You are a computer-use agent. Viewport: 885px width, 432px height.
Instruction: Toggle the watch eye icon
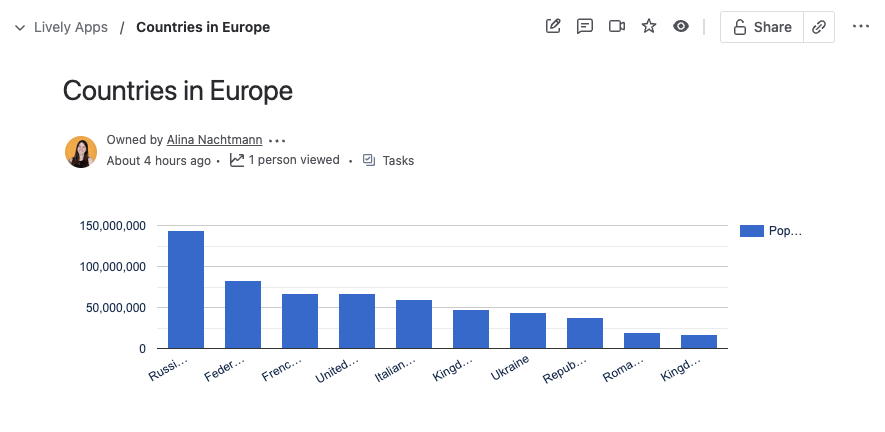coord(681,27)
